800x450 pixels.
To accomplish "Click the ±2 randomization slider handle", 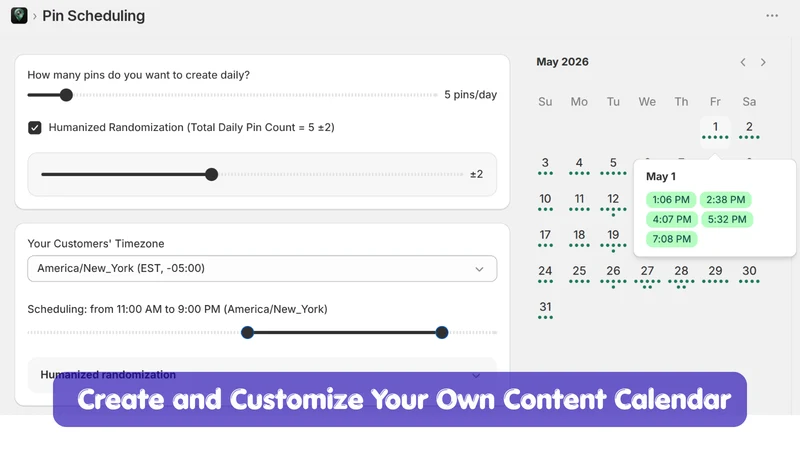I will (212, 174).
